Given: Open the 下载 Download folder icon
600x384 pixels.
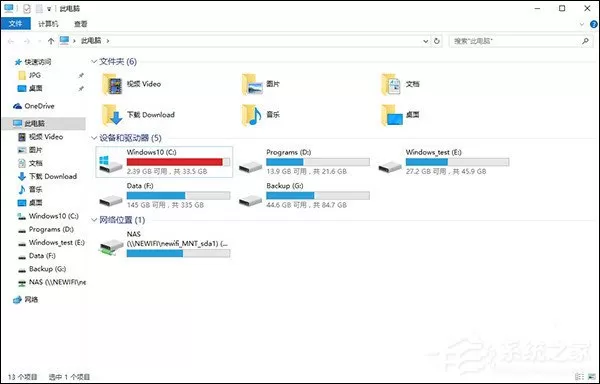Looking at the screenshot, I should [112, 115].
